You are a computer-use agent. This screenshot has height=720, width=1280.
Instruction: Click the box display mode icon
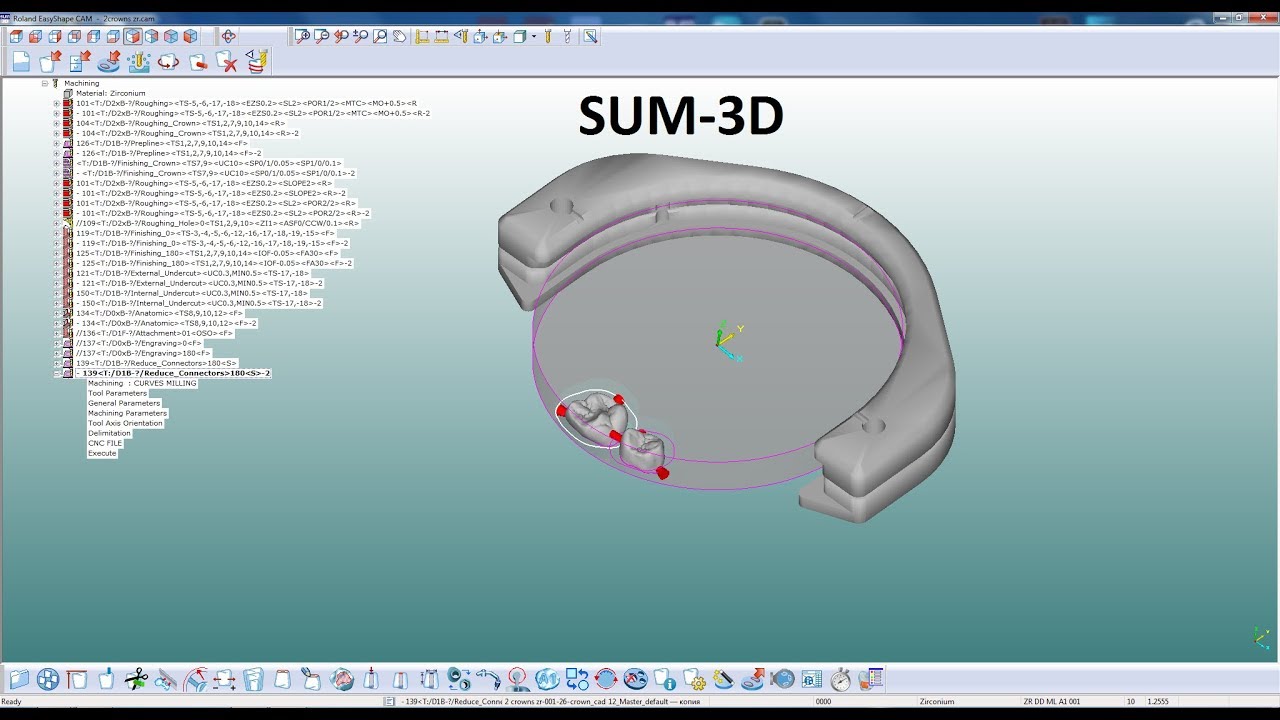[519, 36]
